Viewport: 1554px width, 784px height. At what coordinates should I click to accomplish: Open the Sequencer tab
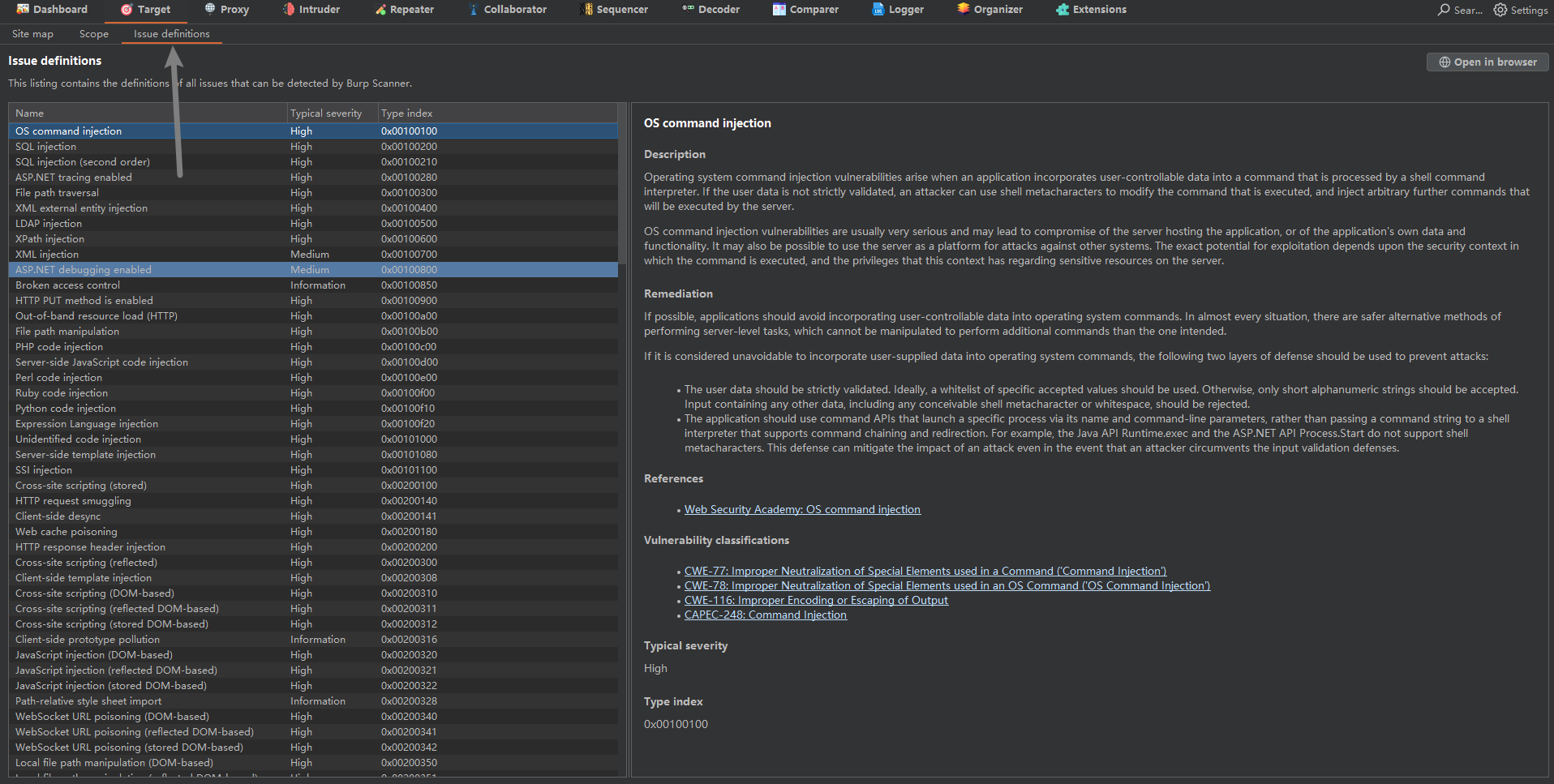(x=614, y=10)
